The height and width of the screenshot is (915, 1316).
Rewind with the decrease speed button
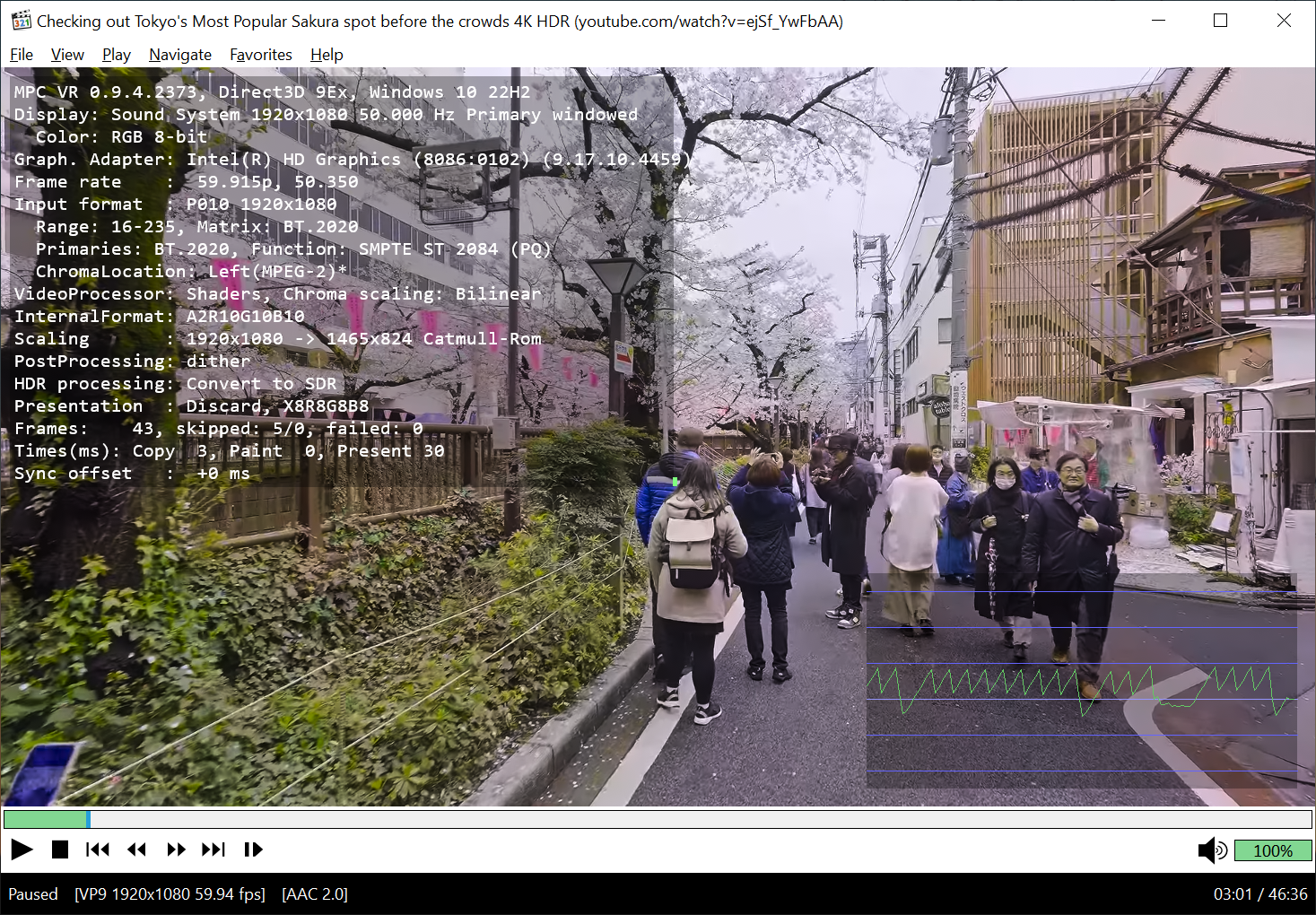(136, 850)
